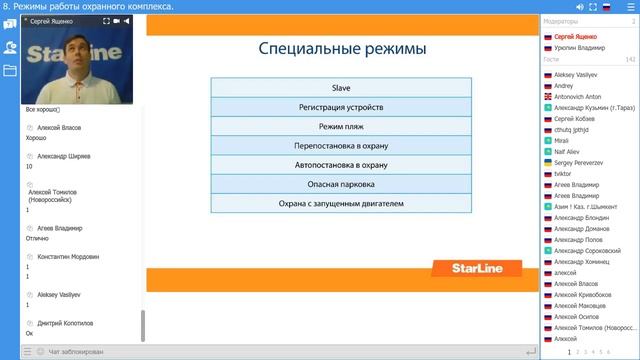Mute webinar sound in the top bar
The image size is (640, 360).
coord(580,7)
